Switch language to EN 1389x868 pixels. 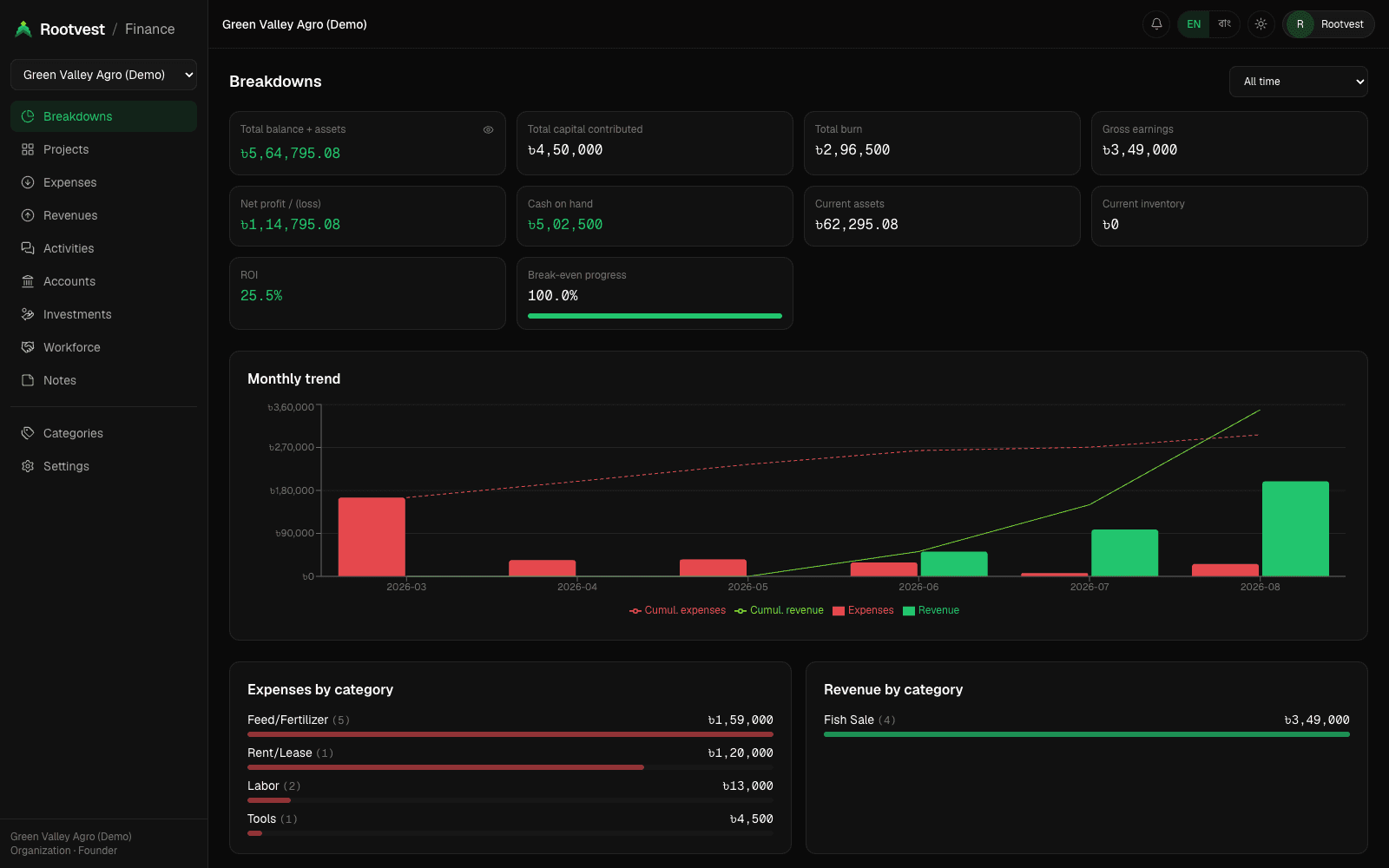[1194, 24]
